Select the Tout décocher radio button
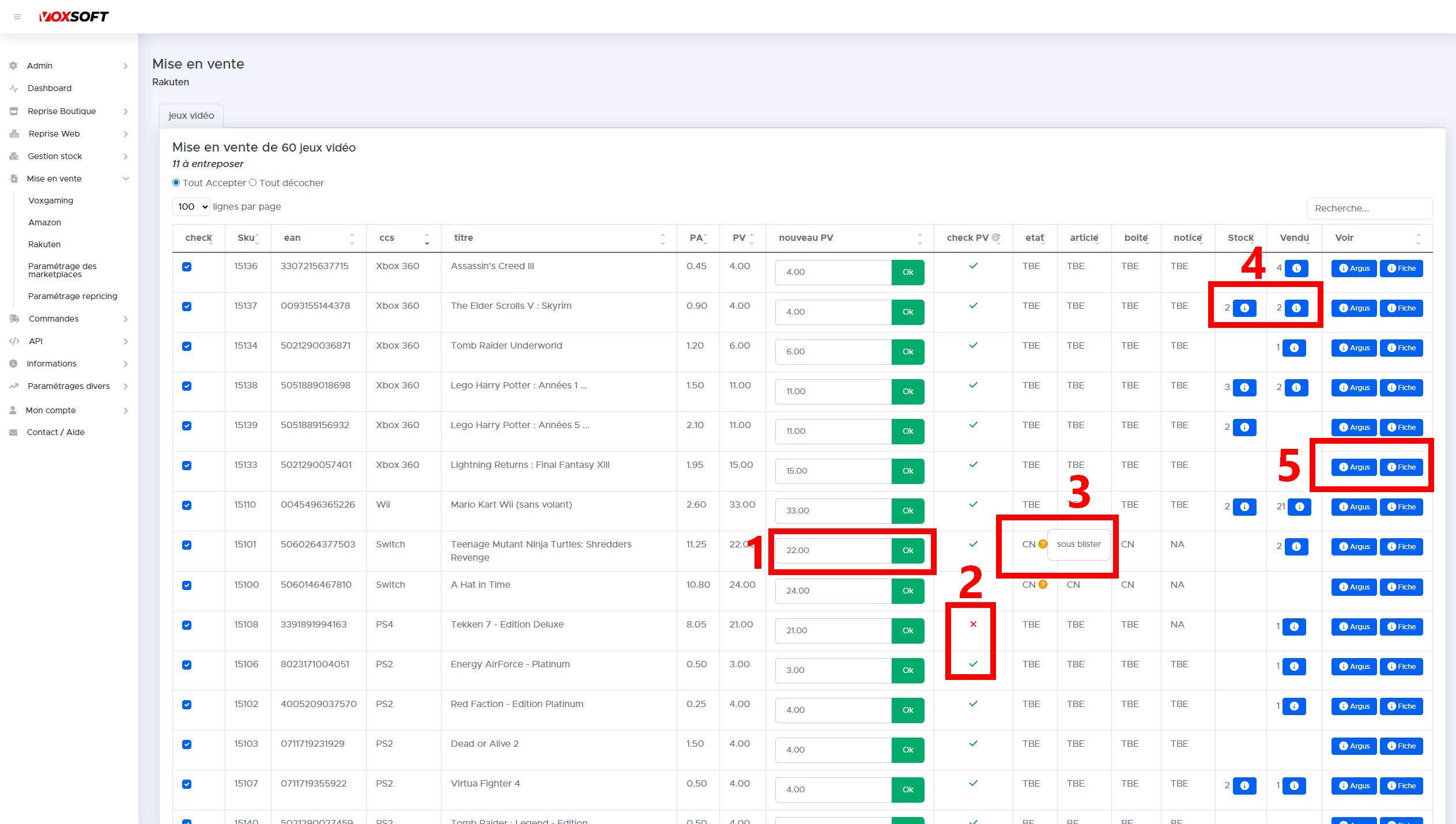Viewport: 1456px width, 824px height. click(x=252, y=183)
